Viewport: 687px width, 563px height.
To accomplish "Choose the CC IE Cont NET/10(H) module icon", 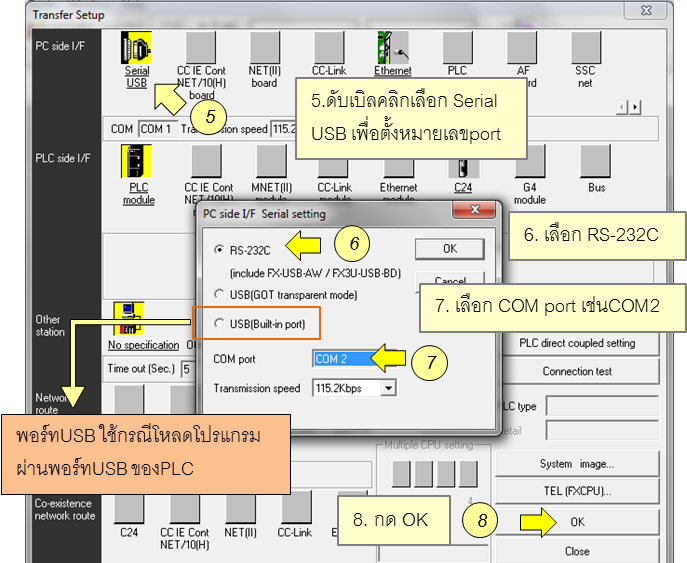I will [x=206, y=161].
